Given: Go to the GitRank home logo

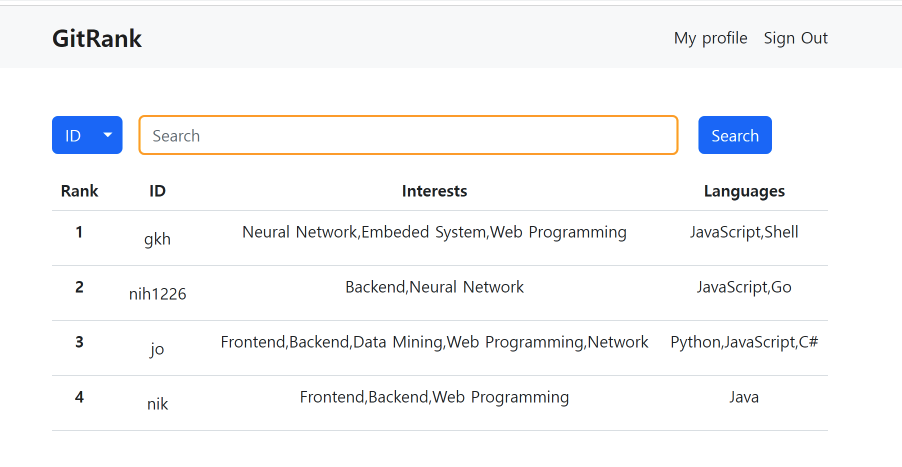Looking at the screenshot, I should click(97, 38).
